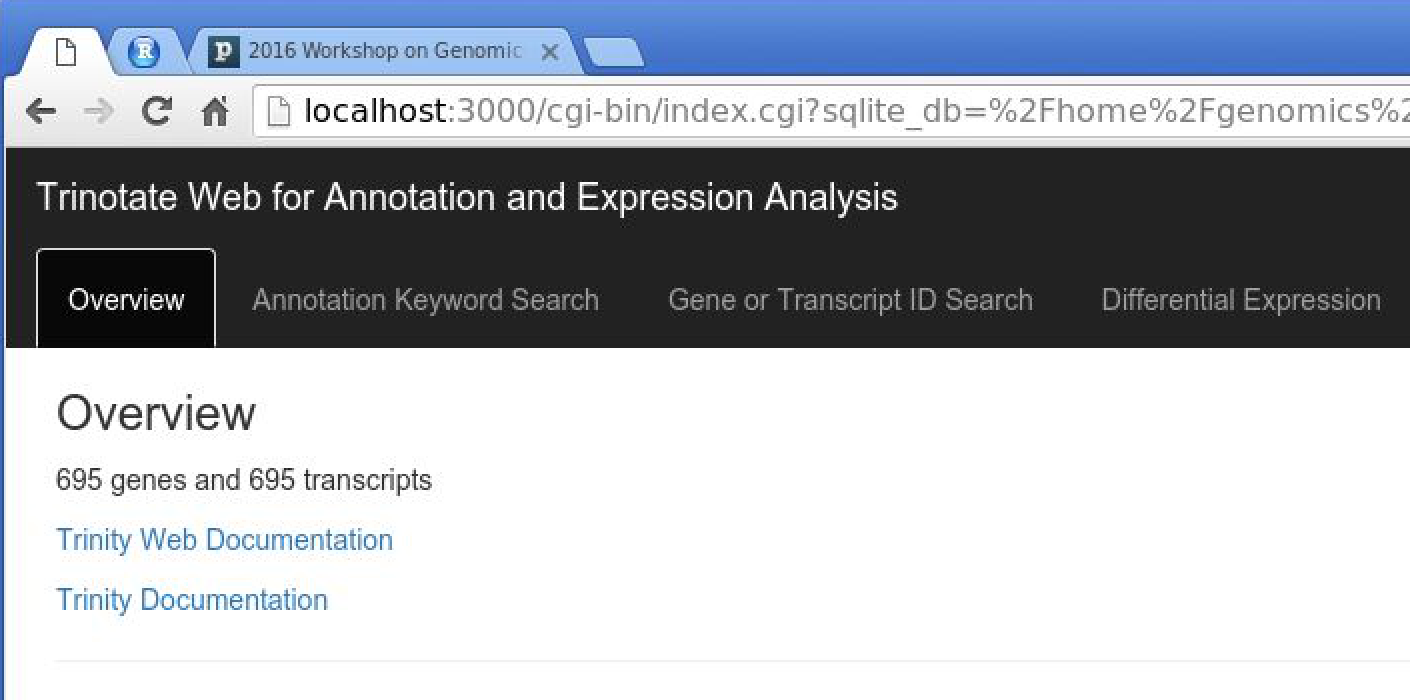This screenshot has width=1410, height=700.
Task: Open a new browser tab
Action: [613, 54]
